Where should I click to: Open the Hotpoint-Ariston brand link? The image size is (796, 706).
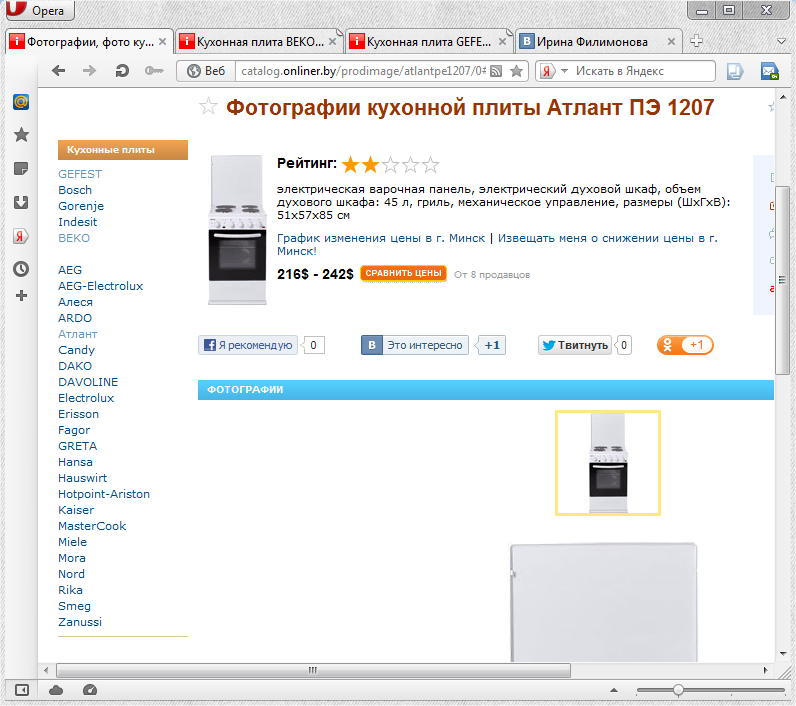(x=104, y=494)
